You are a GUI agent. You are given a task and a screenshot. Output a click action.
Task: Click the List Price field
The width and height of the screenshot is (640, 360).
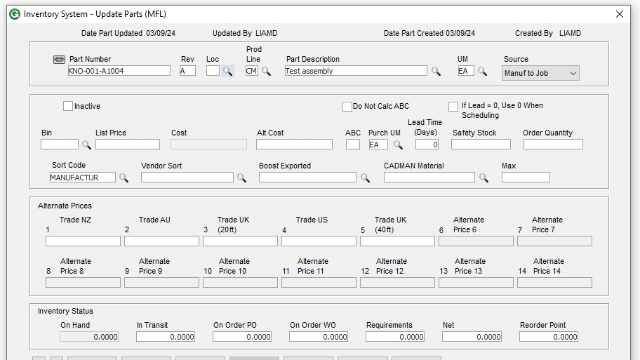coord(127,144)
